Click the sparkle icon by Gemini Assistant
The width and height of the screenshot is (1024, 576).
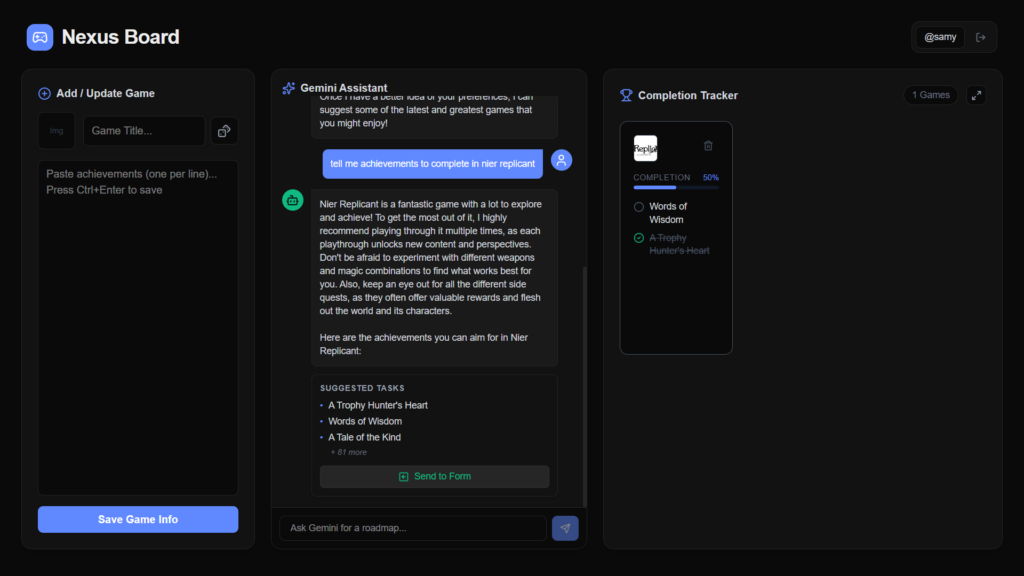point(289,88)
